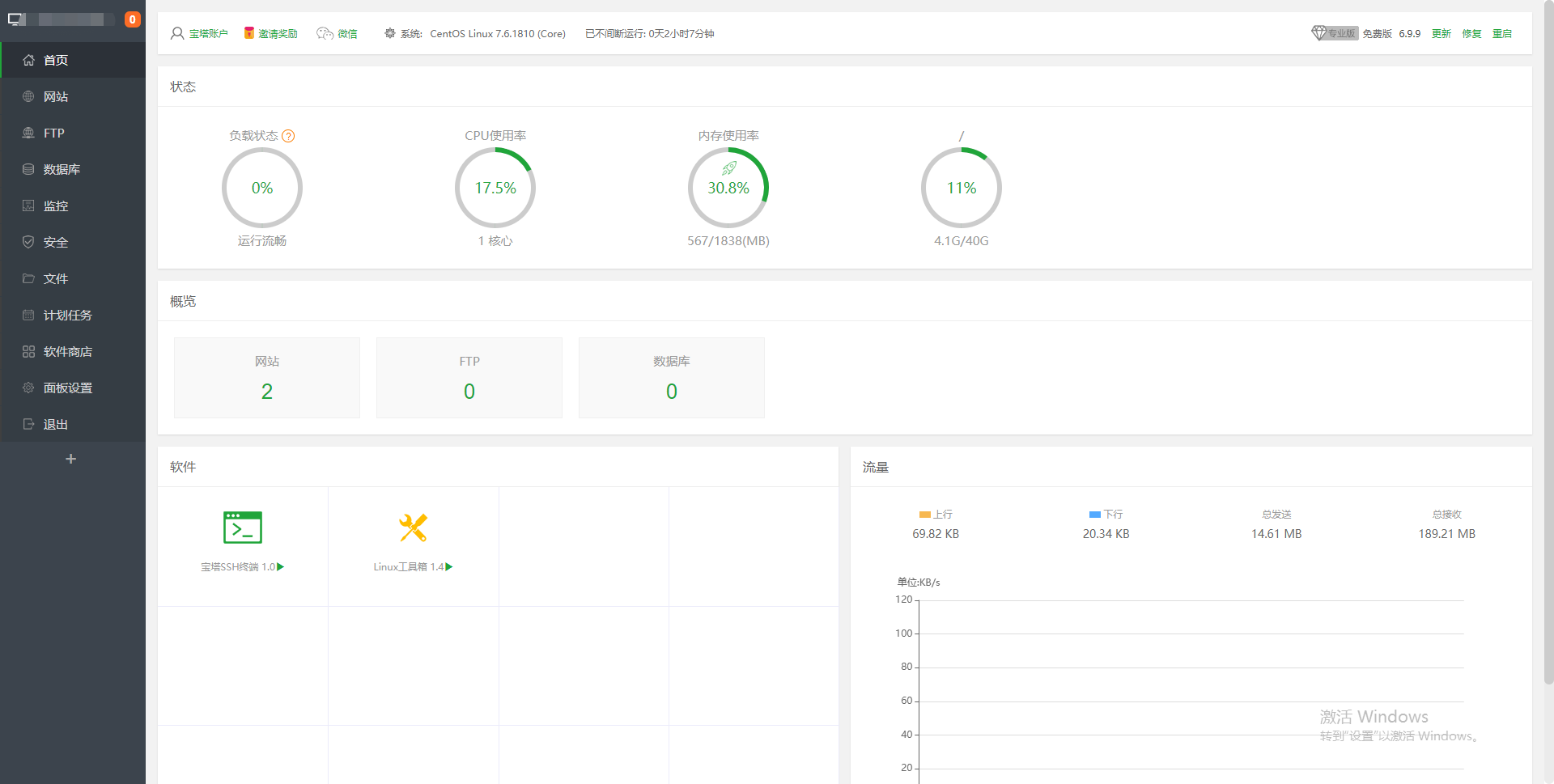Click the 总发送 value 14.61 MB
Image resolution: width=1554 pixels, height=784 pixels.
coord(1276,534)
